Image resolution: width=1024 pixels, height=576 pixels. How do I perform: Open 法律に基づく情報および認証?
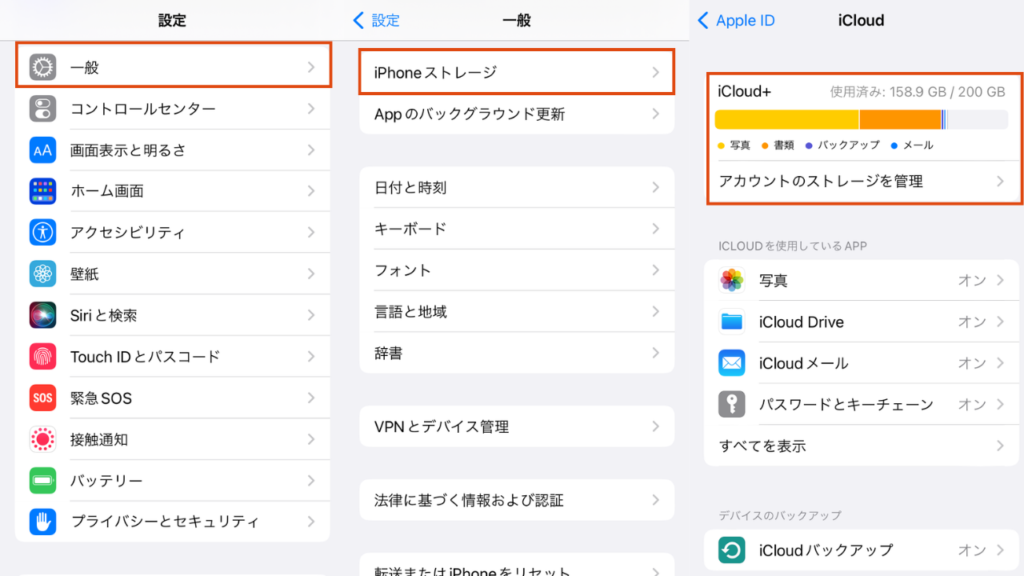[x=517, y=500]
